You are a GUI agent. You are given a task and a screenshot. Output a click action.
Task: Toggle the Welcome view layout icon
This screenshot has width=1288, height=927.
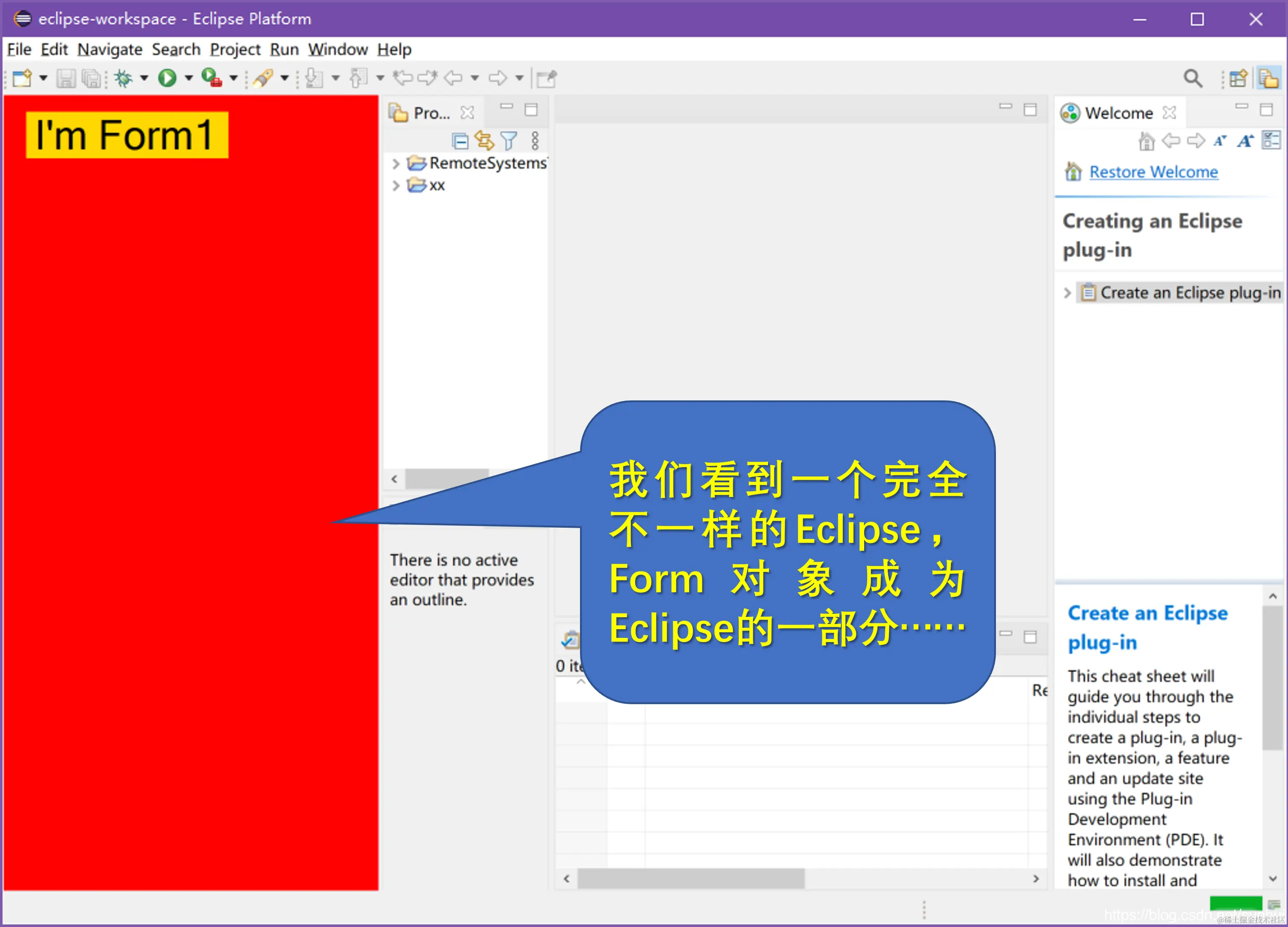[1271, 140]
